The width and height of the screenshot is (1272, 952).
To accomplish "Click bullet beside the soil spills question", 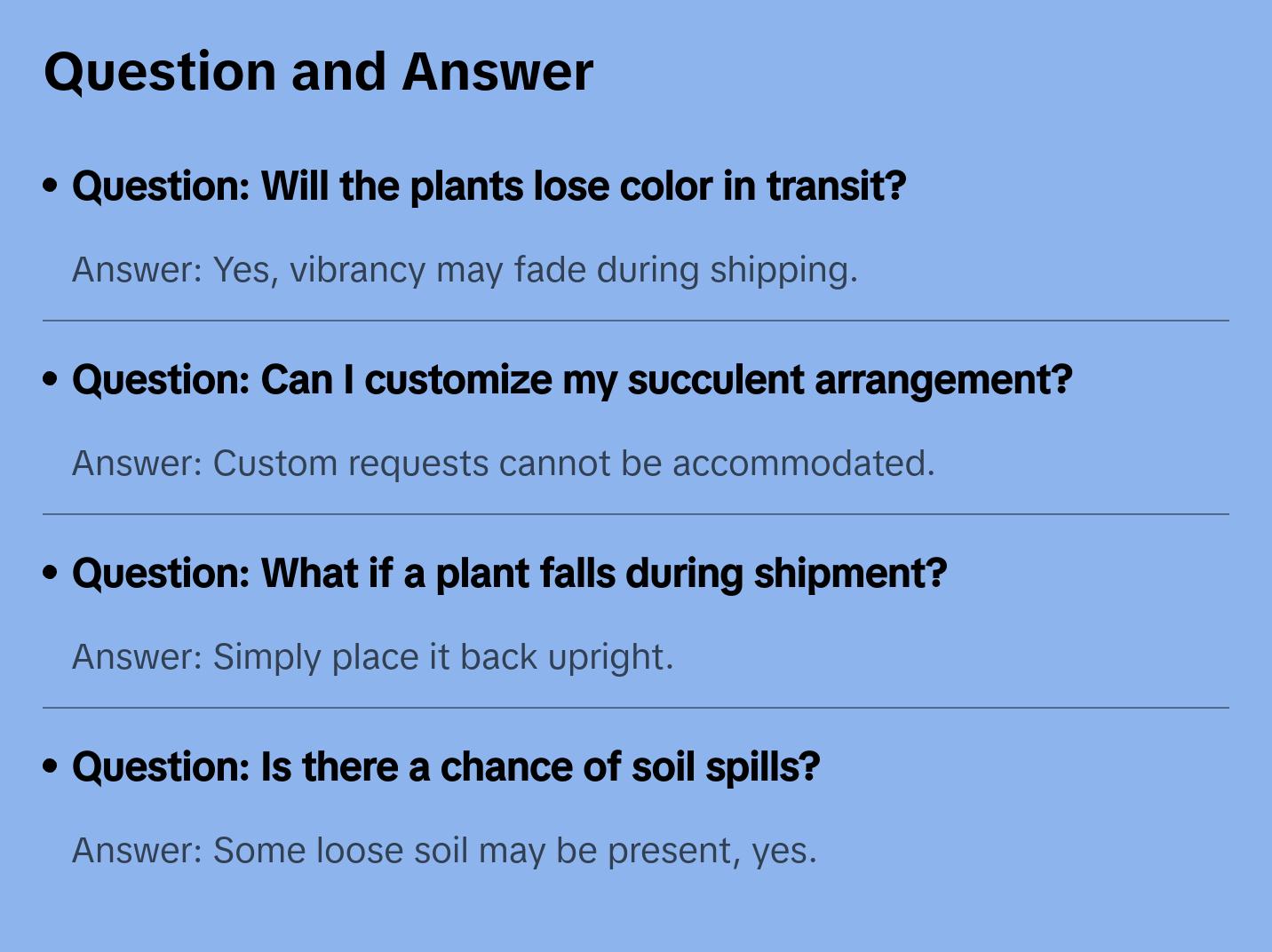I will tap(51, 766).
